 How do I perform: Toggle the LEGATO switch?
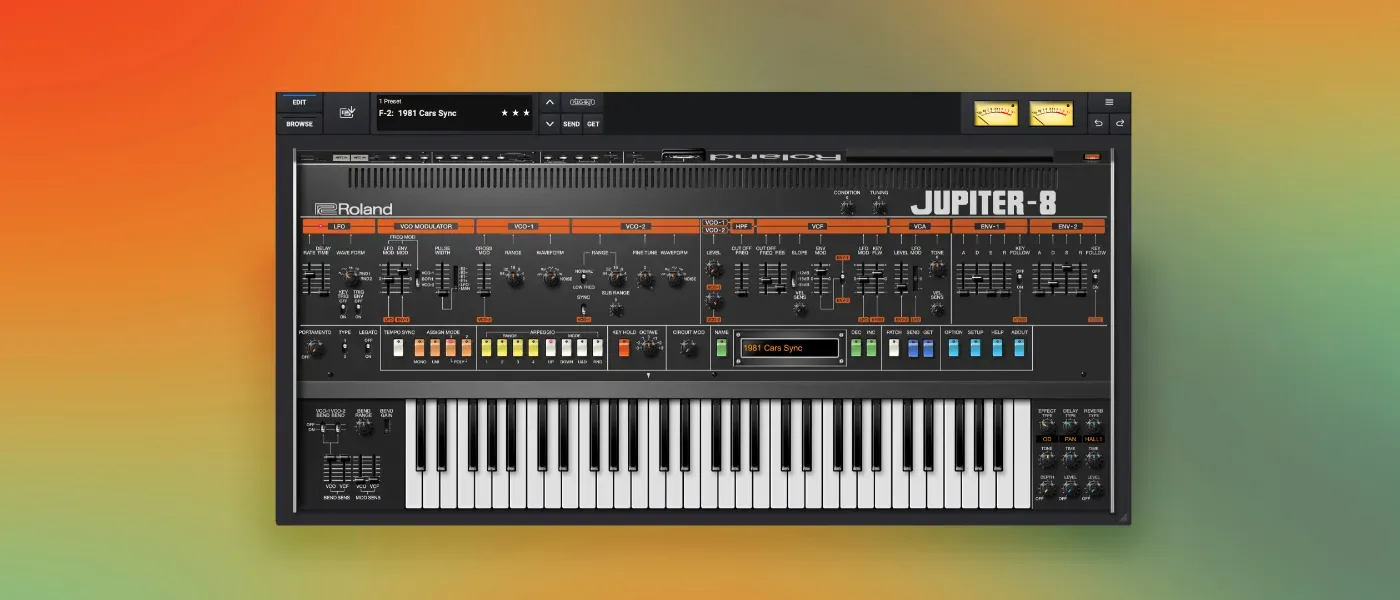[367, 348]
